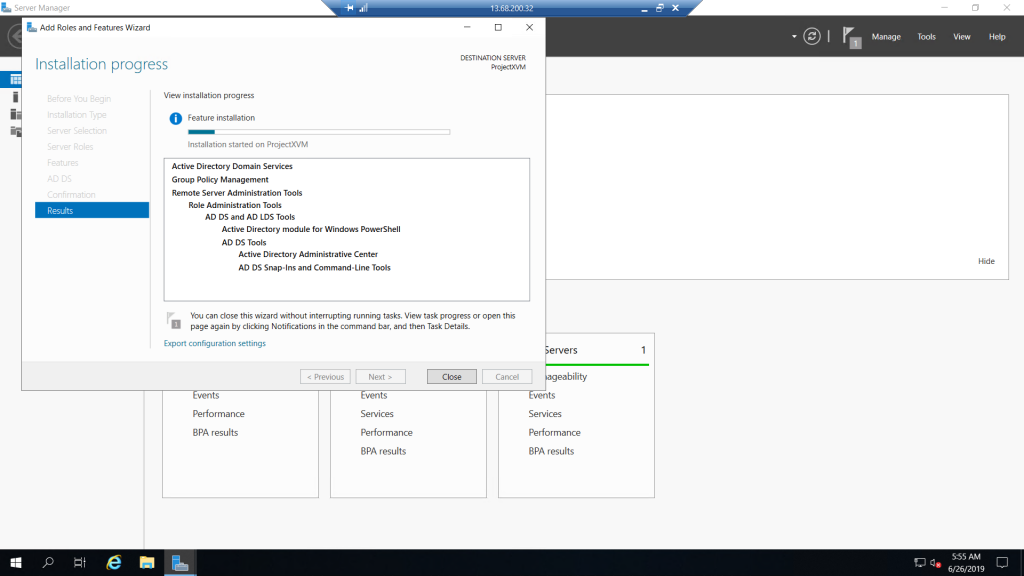1024x576 pixels.
Task: Select AD DS Snap-Ins and Command-Line Tools
Action: (314, 268)
